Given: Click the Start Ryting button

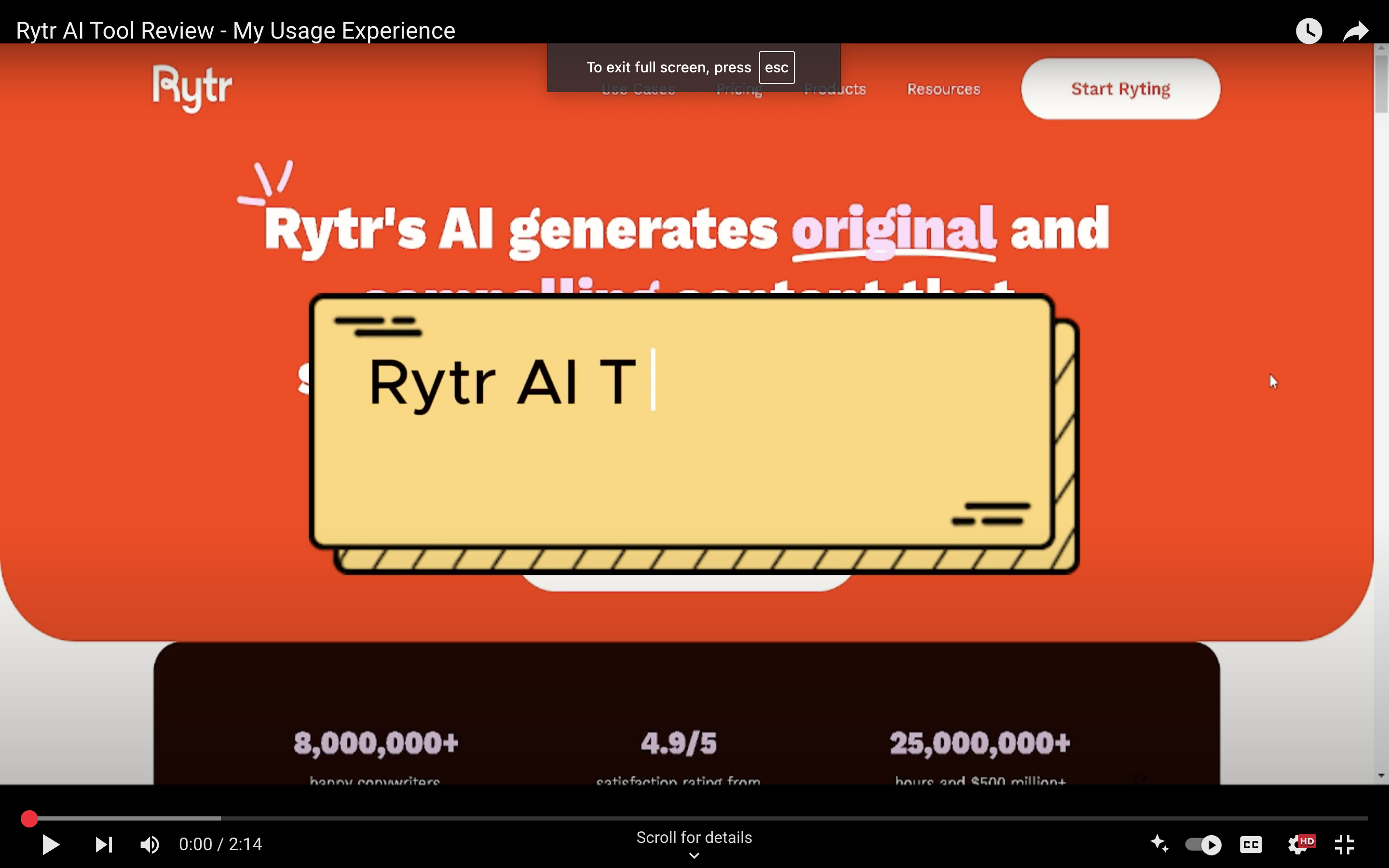Looking at the screenshot, I should (1120, 89).
